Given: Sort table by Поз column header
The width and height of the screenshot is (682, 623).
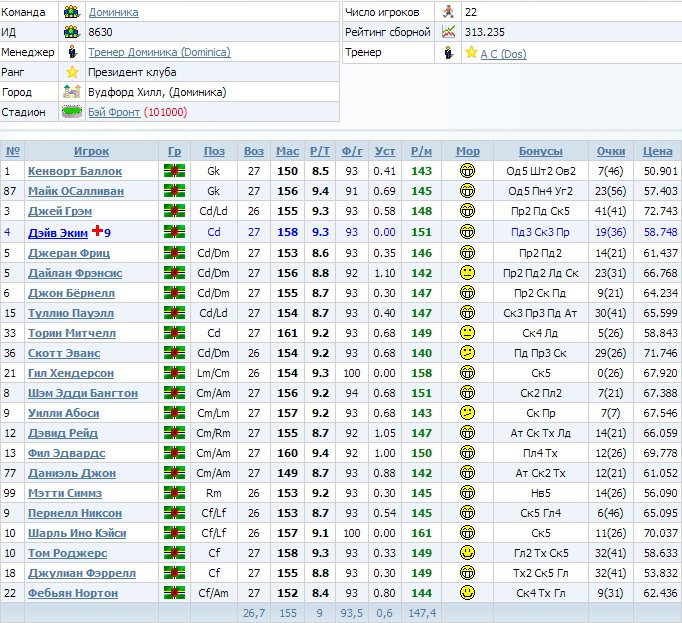Looking at the screenshot, I should (214, 151).
